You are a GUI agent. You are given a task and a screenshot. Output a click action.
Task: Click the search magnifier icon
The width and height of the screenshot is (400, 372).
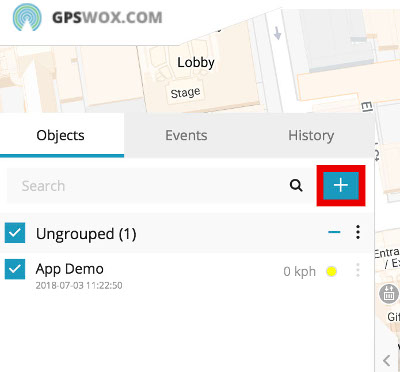296,185
